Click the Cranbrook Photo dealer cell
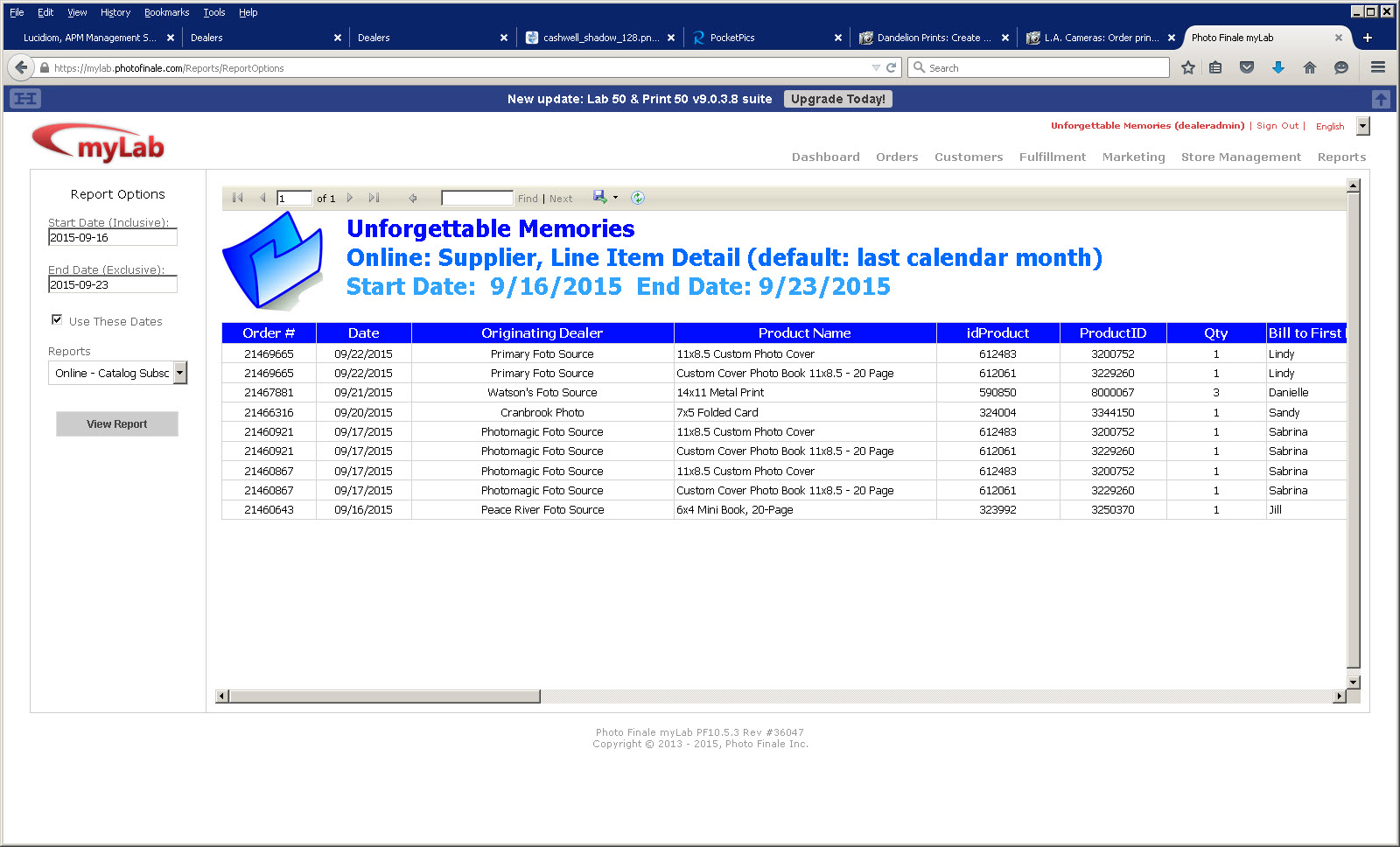 542,412
